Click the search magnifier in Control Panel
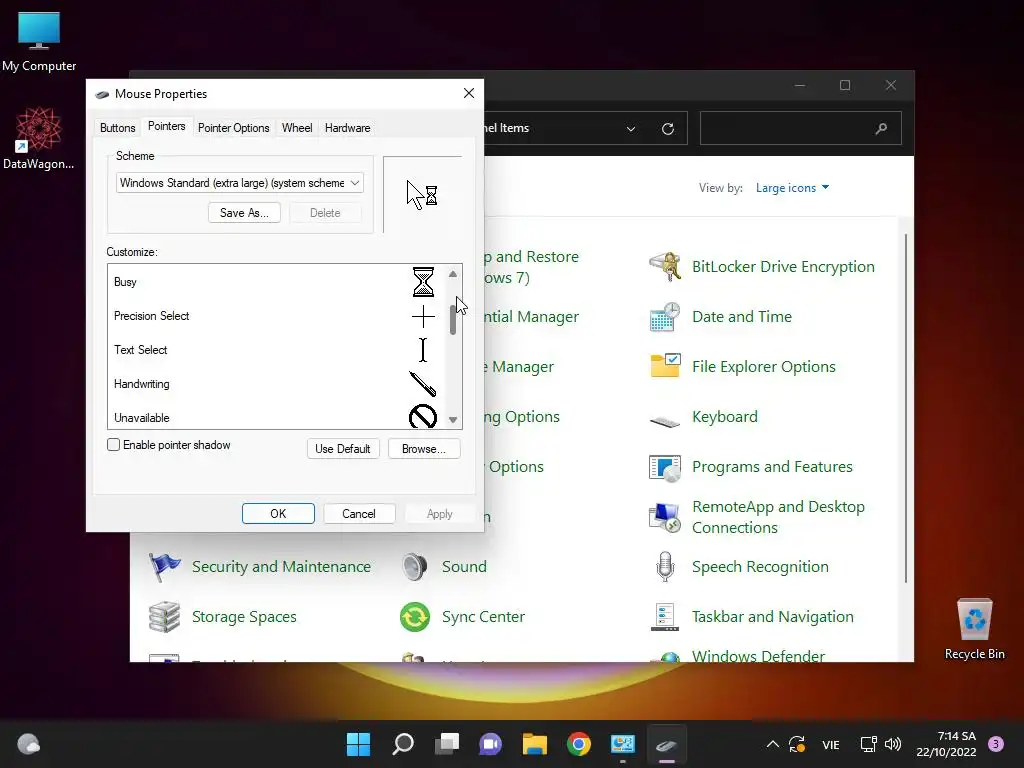This screenshot has height=768, width=1024. [x=881, y=129]
